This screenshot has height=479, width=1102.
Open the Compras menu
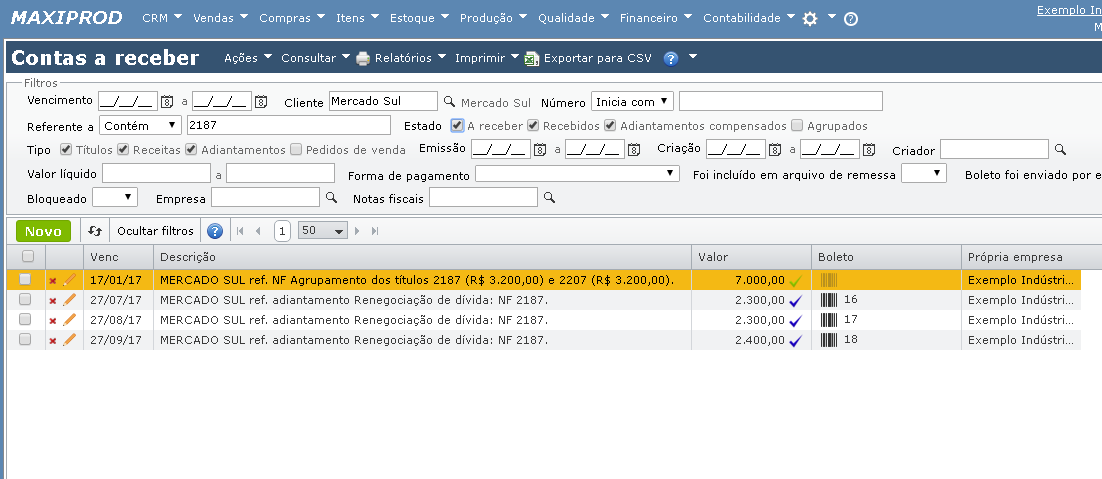point(292,18)
